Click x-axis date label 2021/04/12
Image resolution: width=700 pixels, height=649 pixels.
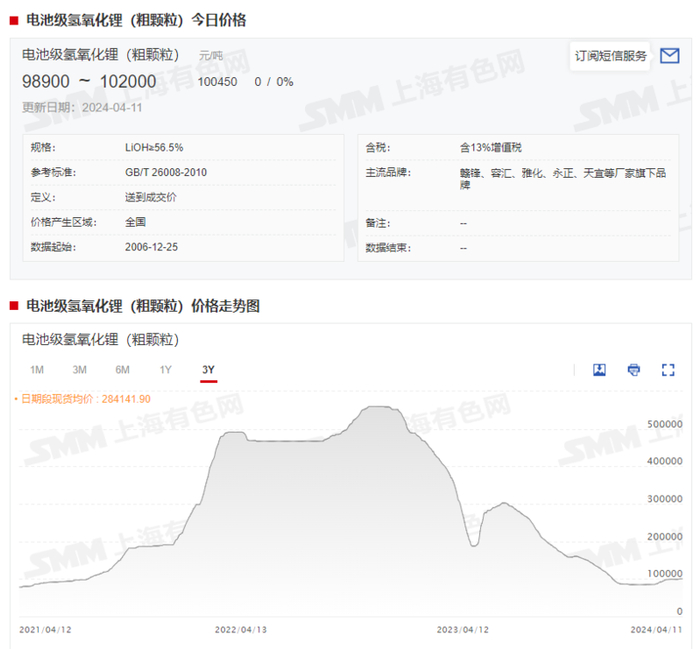point(45,629)
